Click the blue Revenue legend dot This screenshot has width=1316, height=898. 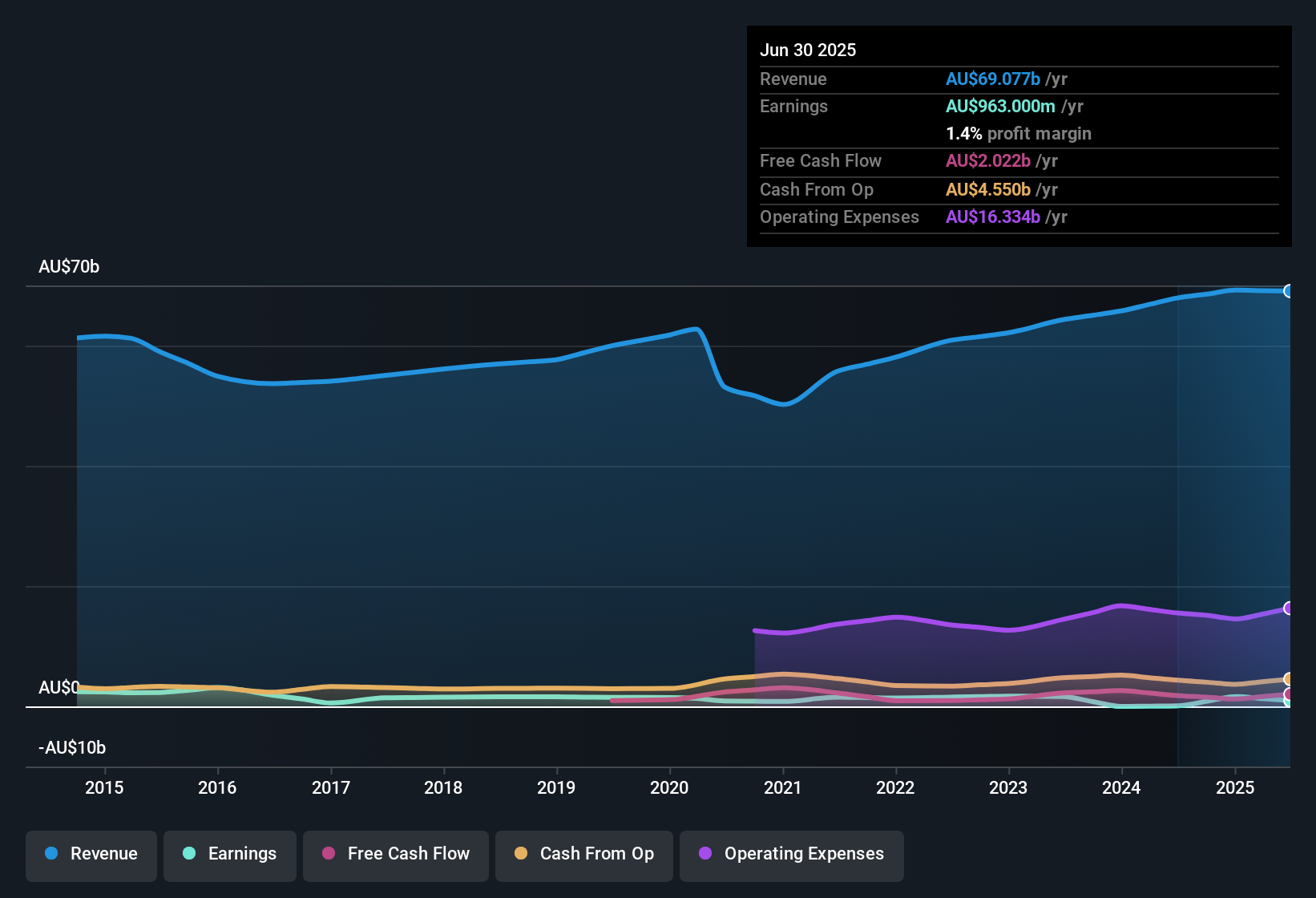click(x=51, y=853)
